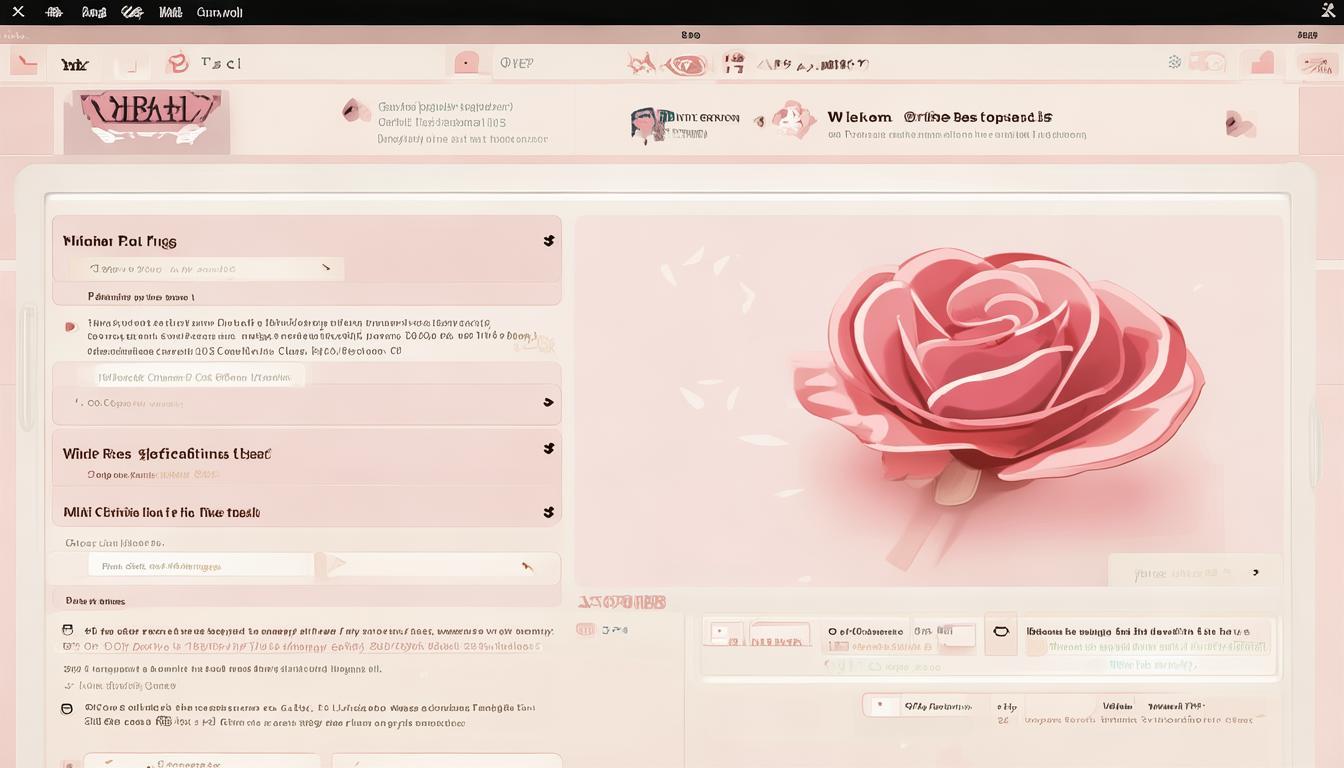The height and width of the screenshot is (768, 1344).
Task: Click the red swirl icon beside 'Tsci'
Action: tap(178, 63)
